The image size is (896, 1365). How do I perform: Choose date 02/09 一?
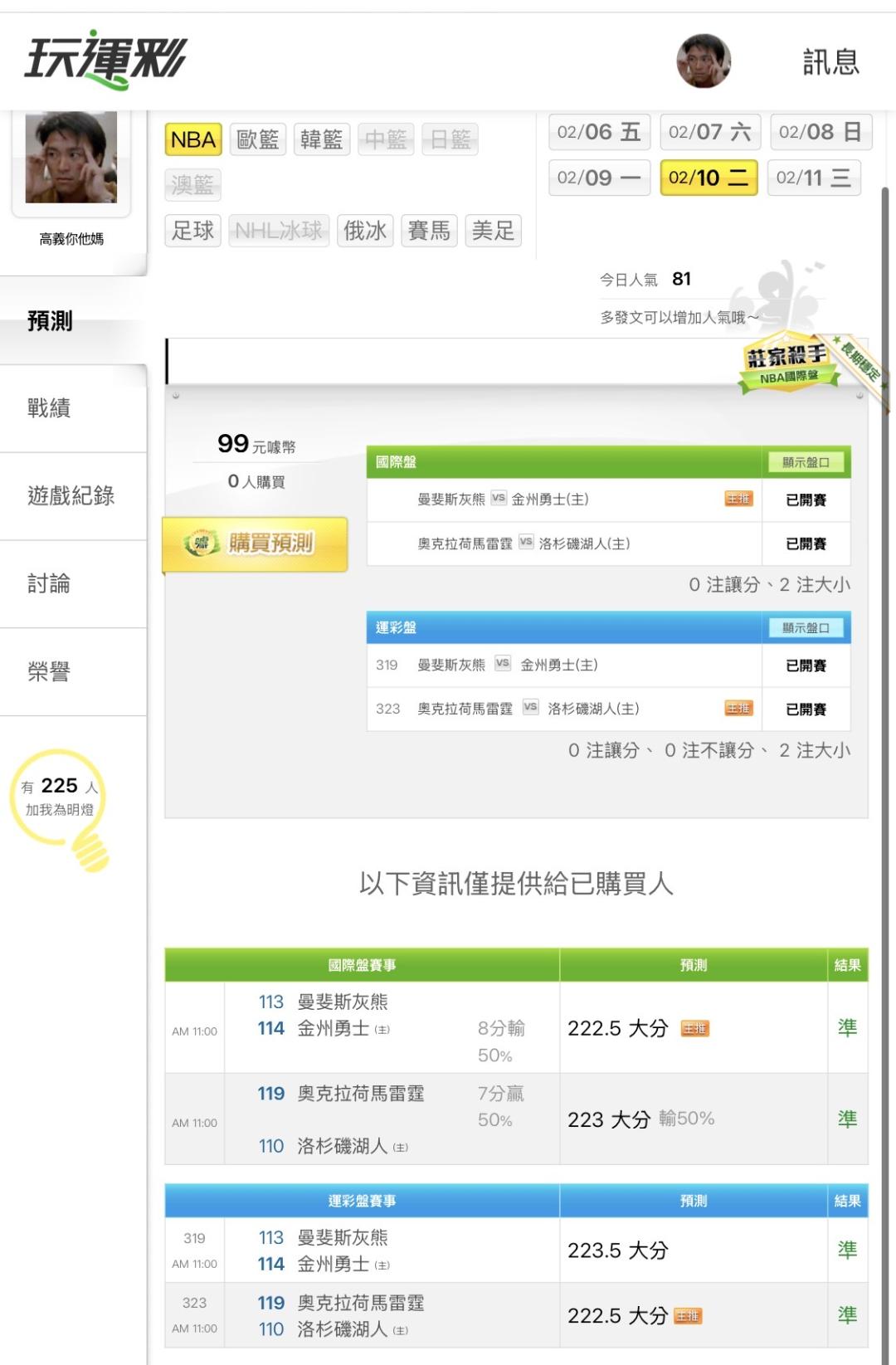[x=599, y=178]
